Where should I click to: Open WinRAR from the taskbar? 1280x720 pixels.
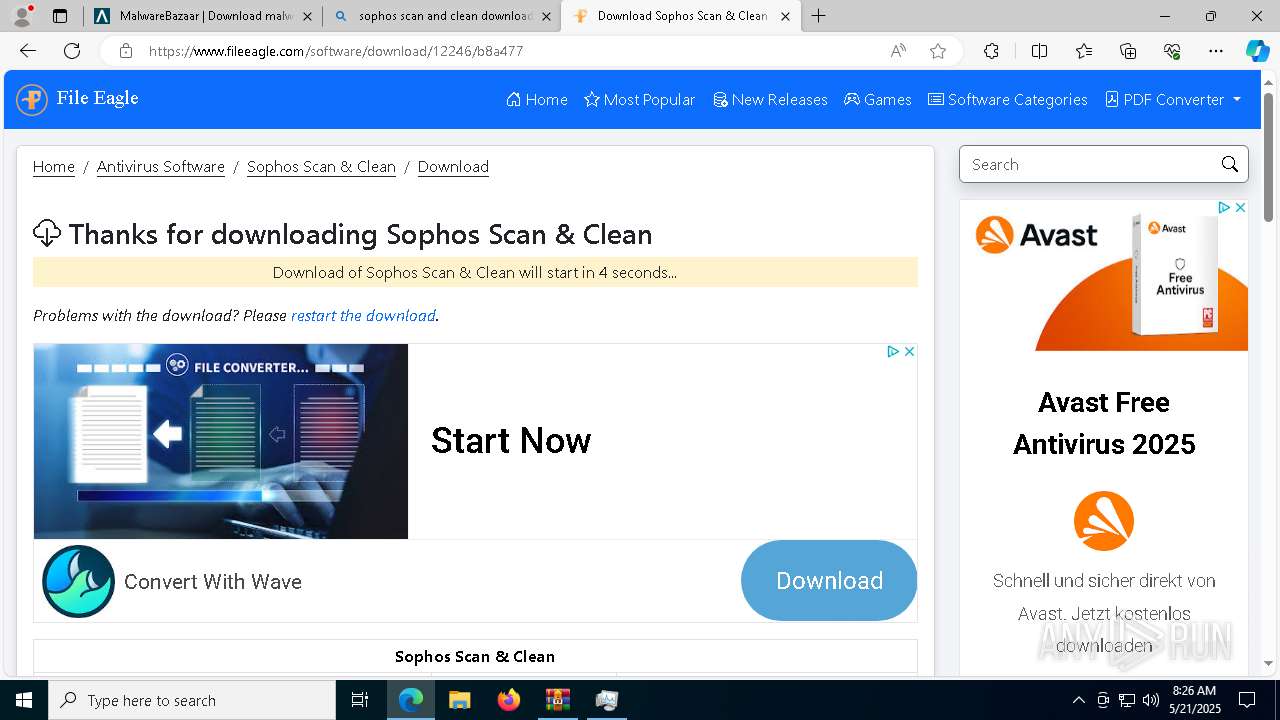[x=557, y=700]
